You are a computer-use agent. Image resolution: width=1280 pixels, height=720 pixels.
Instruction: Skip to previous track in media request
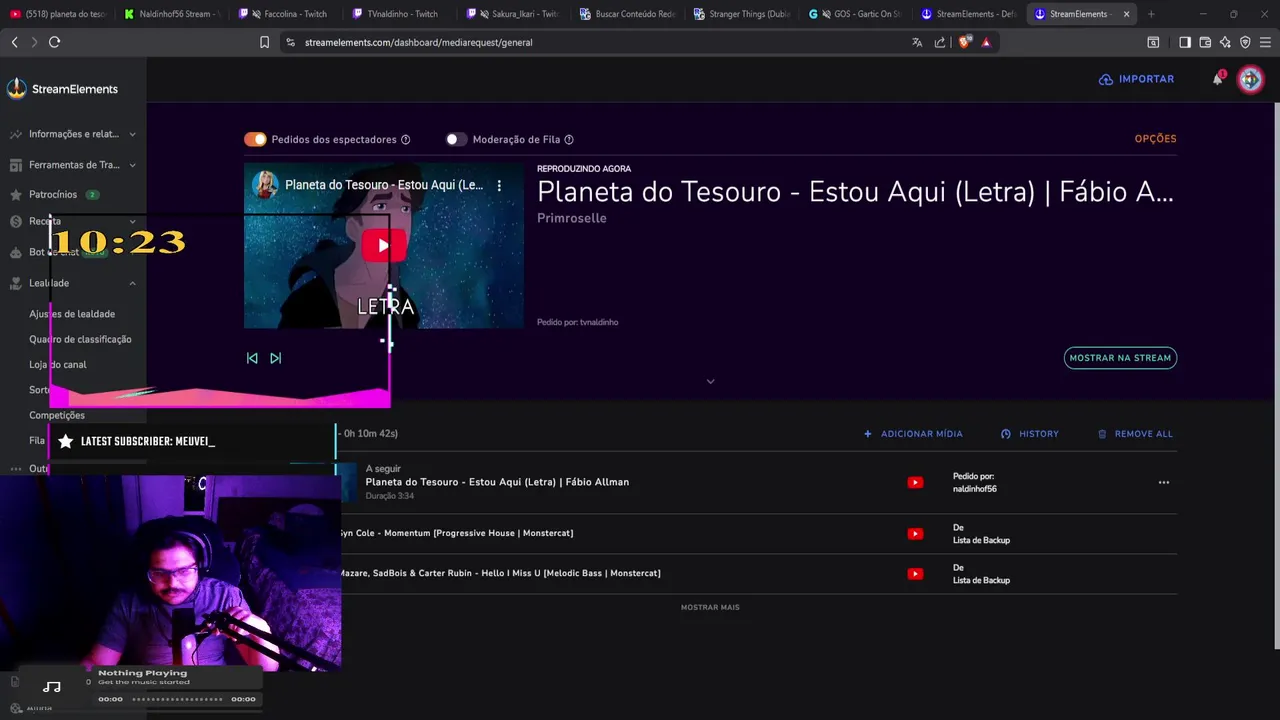click(252, 358)
